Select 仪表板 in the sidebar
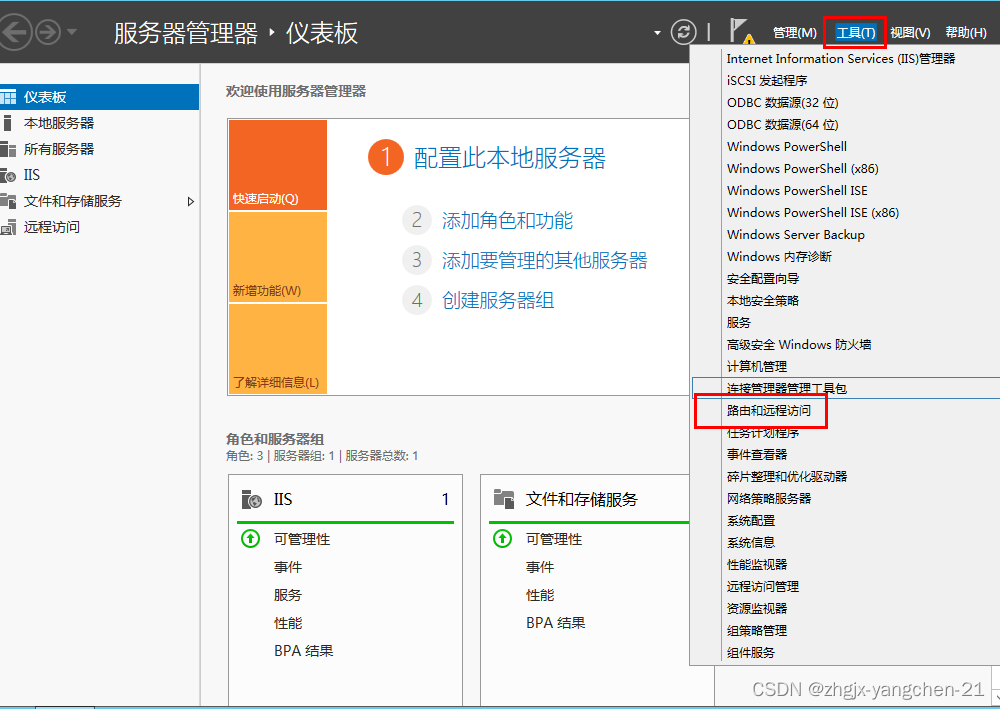Image resolution: width=1000 pixels, height=709 pixels. pos(99,97)
